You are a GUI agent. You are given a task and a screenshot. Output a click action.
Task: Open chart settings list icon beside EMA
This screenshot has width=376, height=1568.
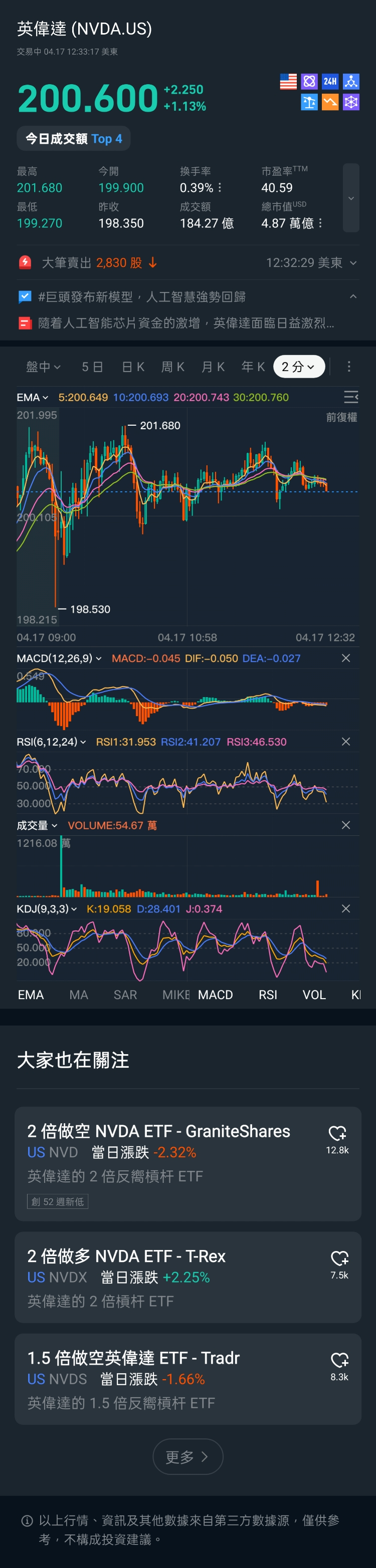[351, 398]
